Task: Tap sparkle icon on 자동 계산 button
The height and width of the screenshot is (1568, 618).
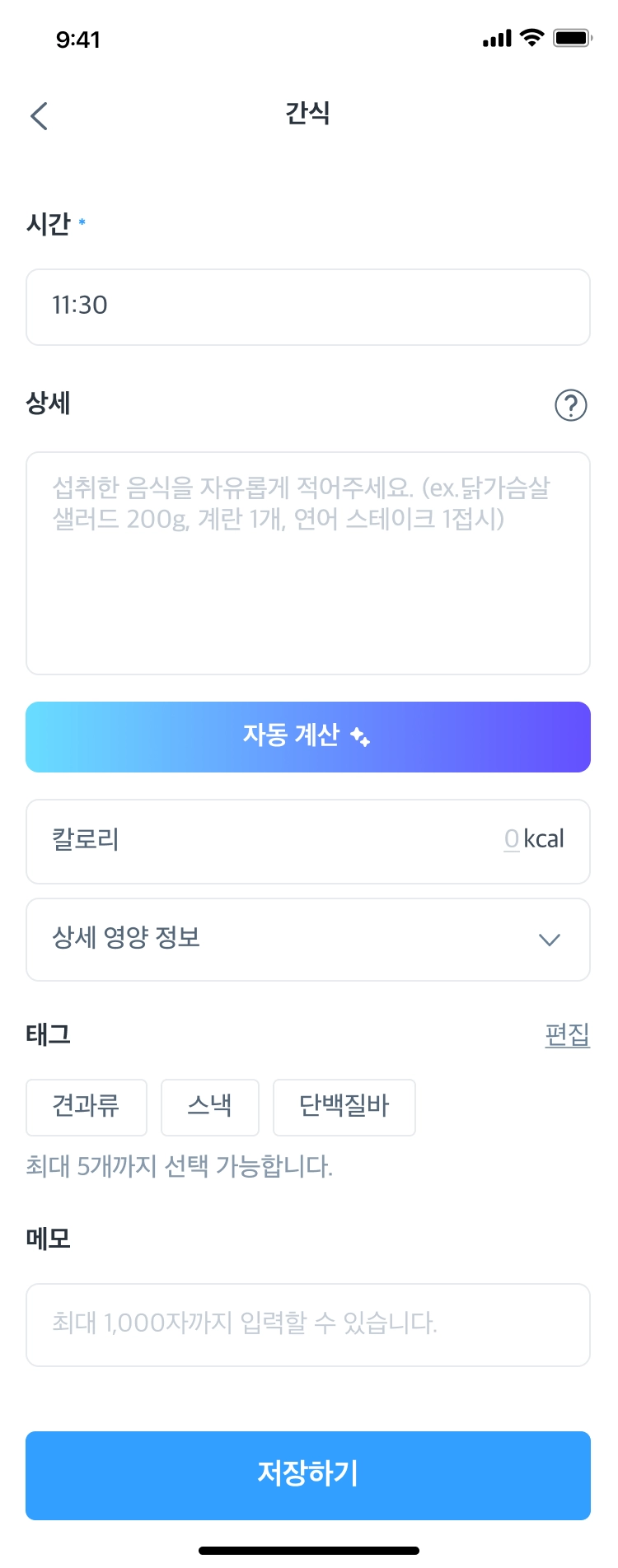Action: (360, 736)
